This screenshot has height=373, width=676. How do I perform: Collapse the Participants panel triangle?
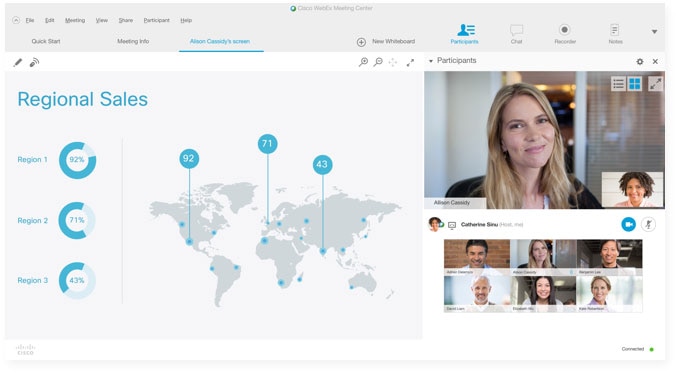pyautogui.click(x=431, y=61)
